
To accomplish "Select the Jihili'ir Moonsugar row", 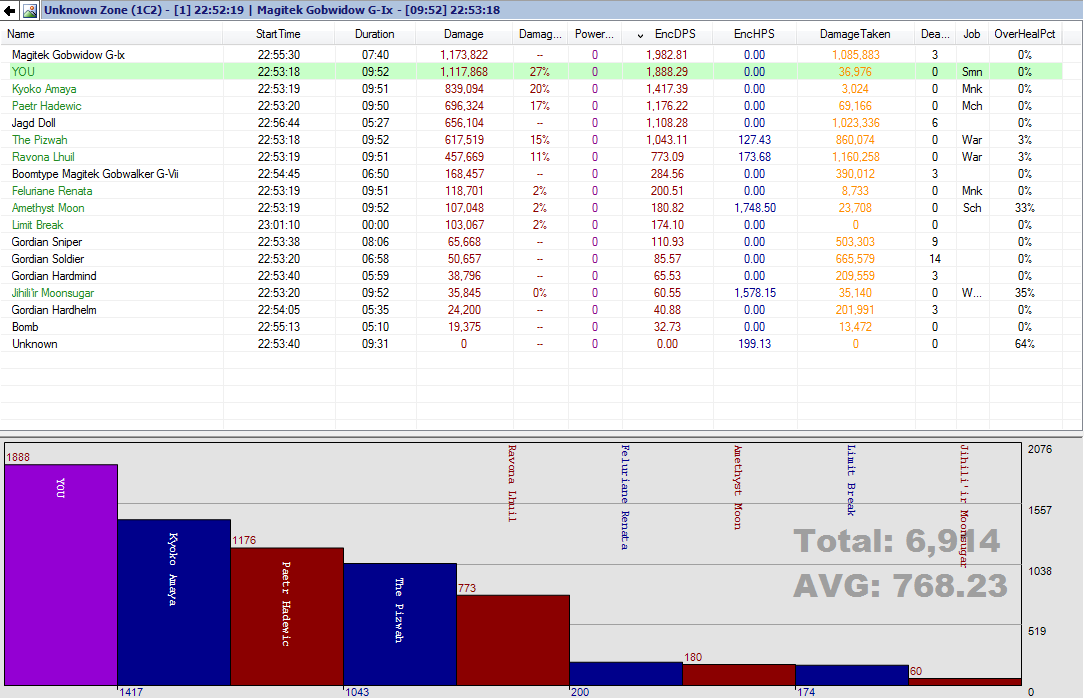I will [x=532, y=293].
